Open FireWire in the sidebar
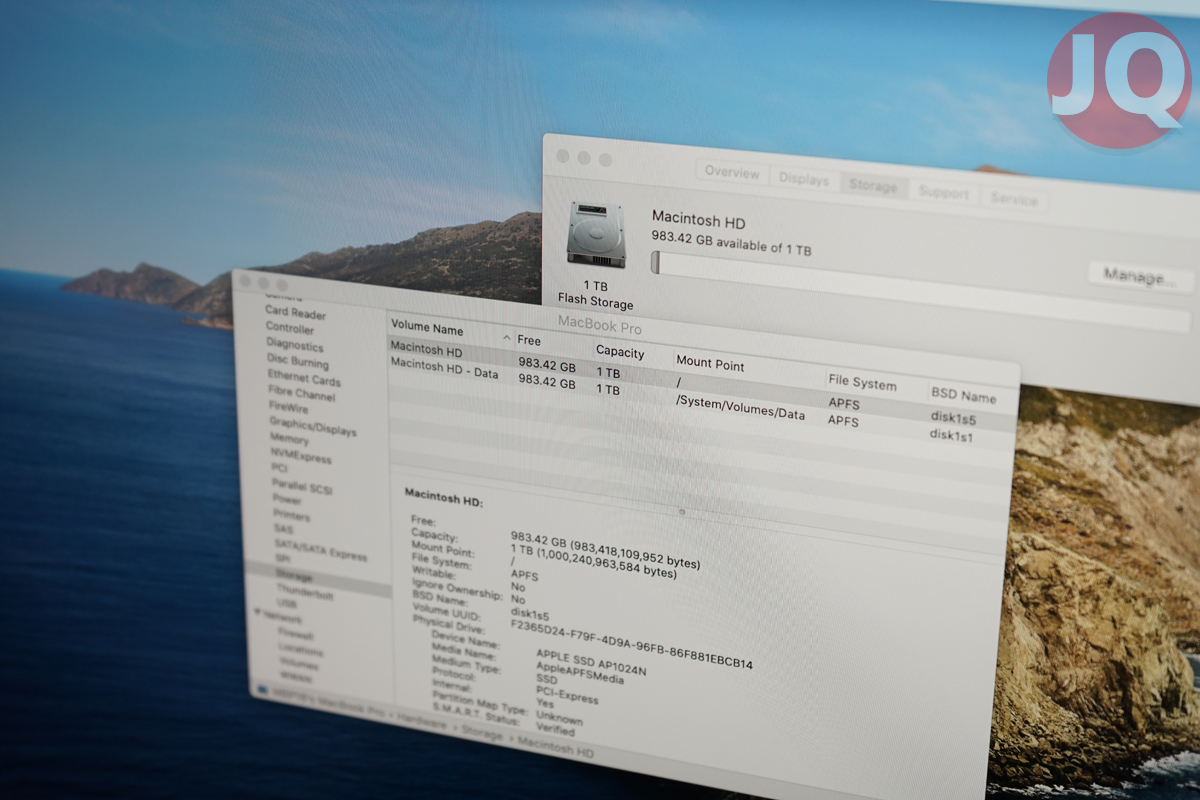 pos(289,408)
